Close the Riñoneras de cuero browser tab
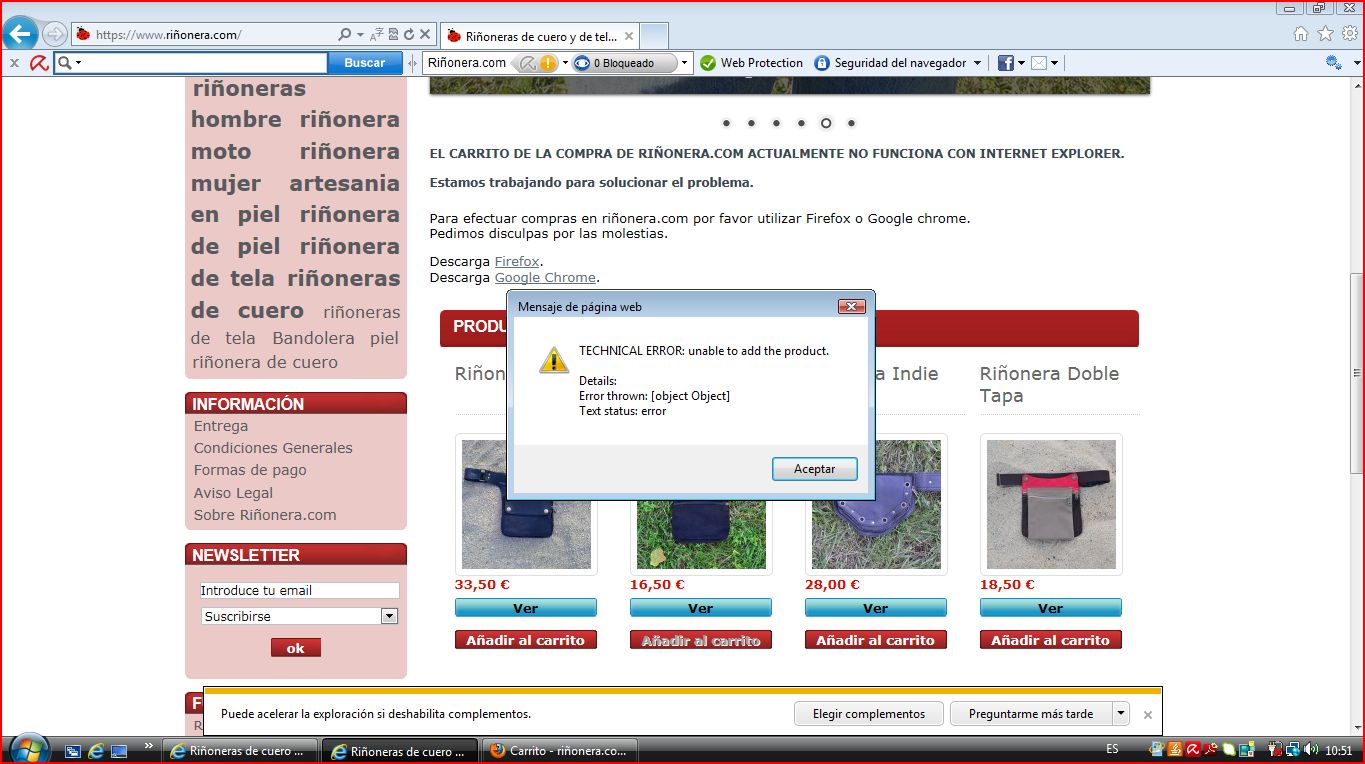 (x=629, y=36)
